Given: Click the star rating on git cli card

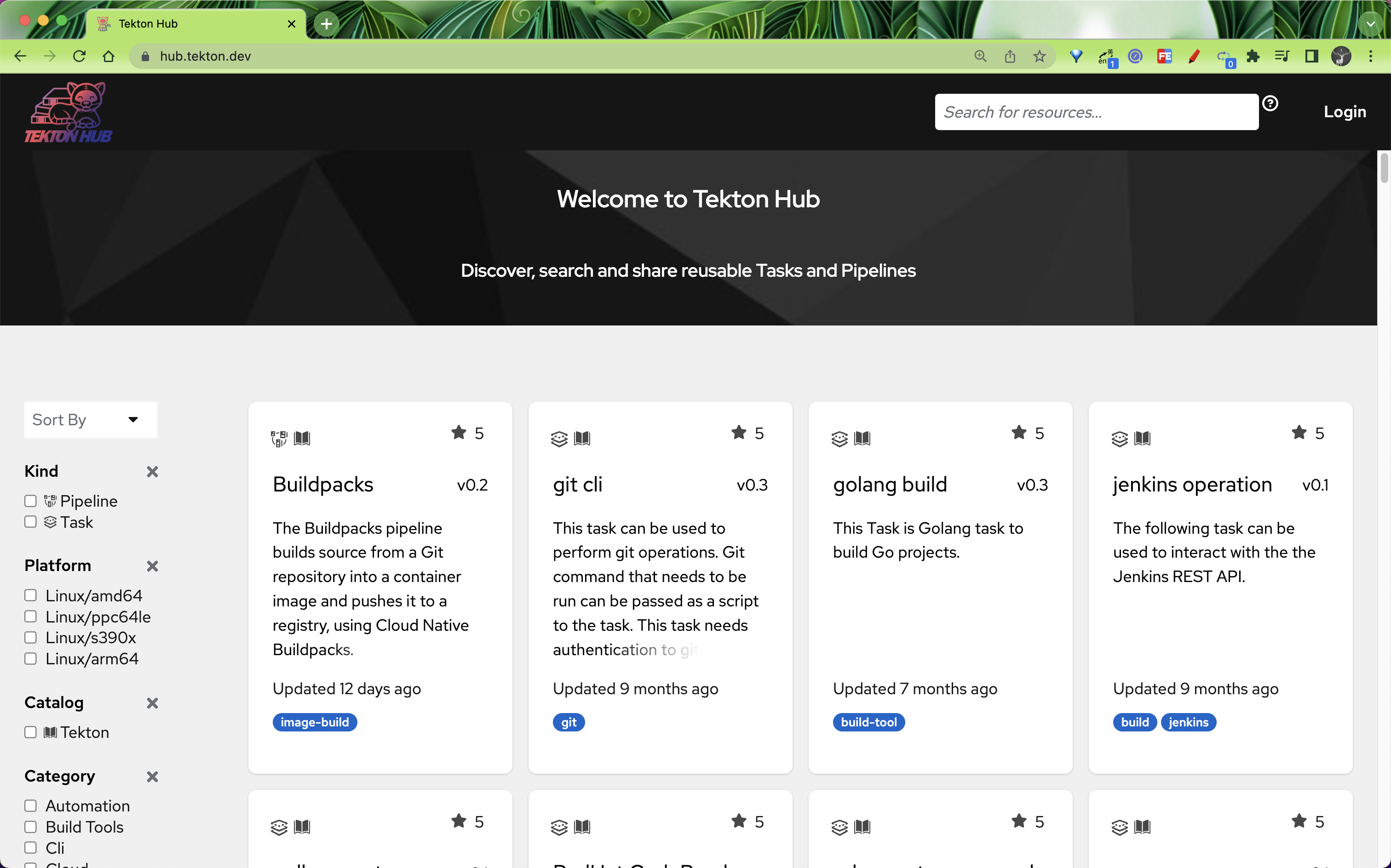Looking at the screenshot, I should (x=748, y=434).
